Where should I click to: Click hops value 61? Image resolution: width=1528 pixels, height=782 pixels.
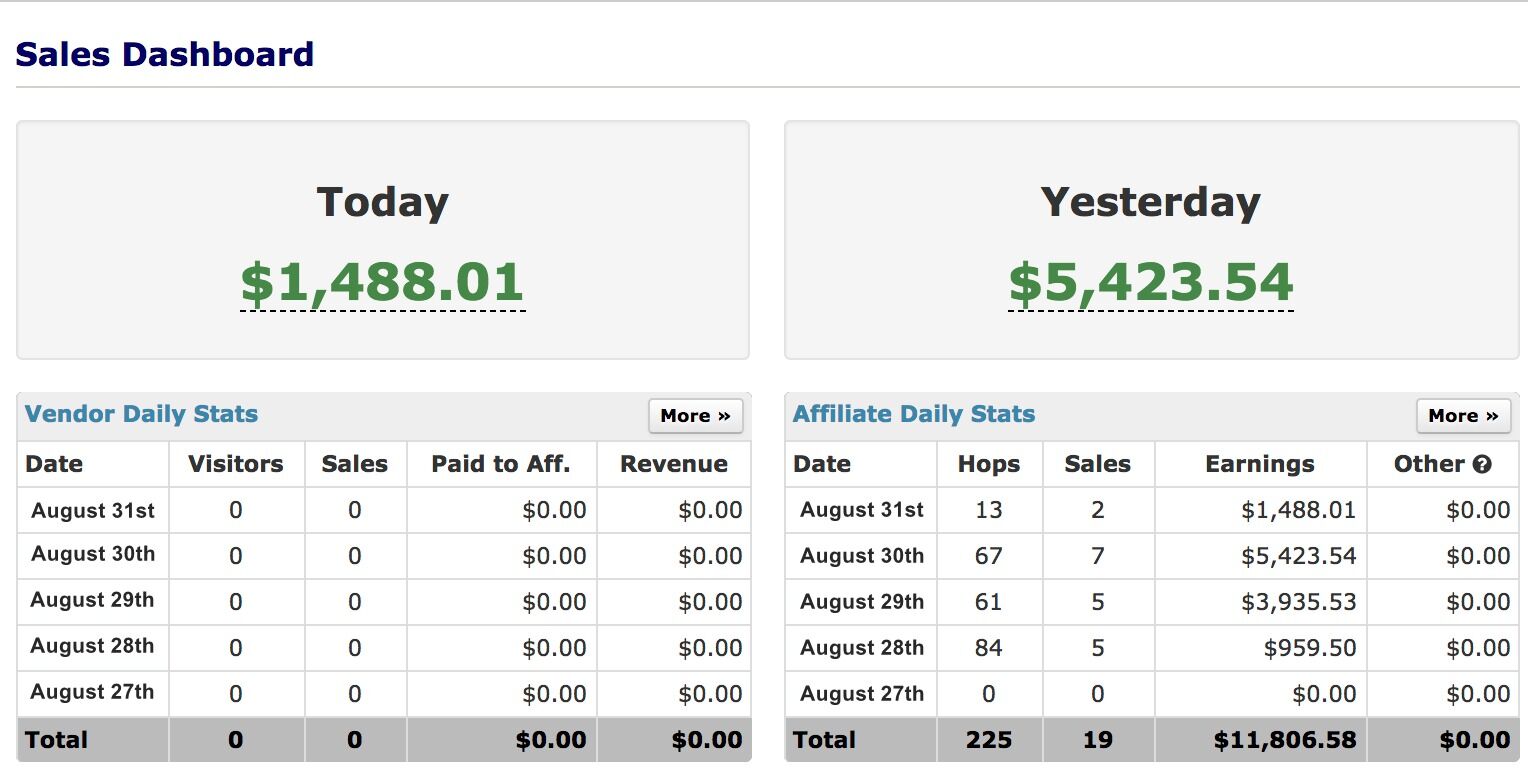click(x=989, y=602)
